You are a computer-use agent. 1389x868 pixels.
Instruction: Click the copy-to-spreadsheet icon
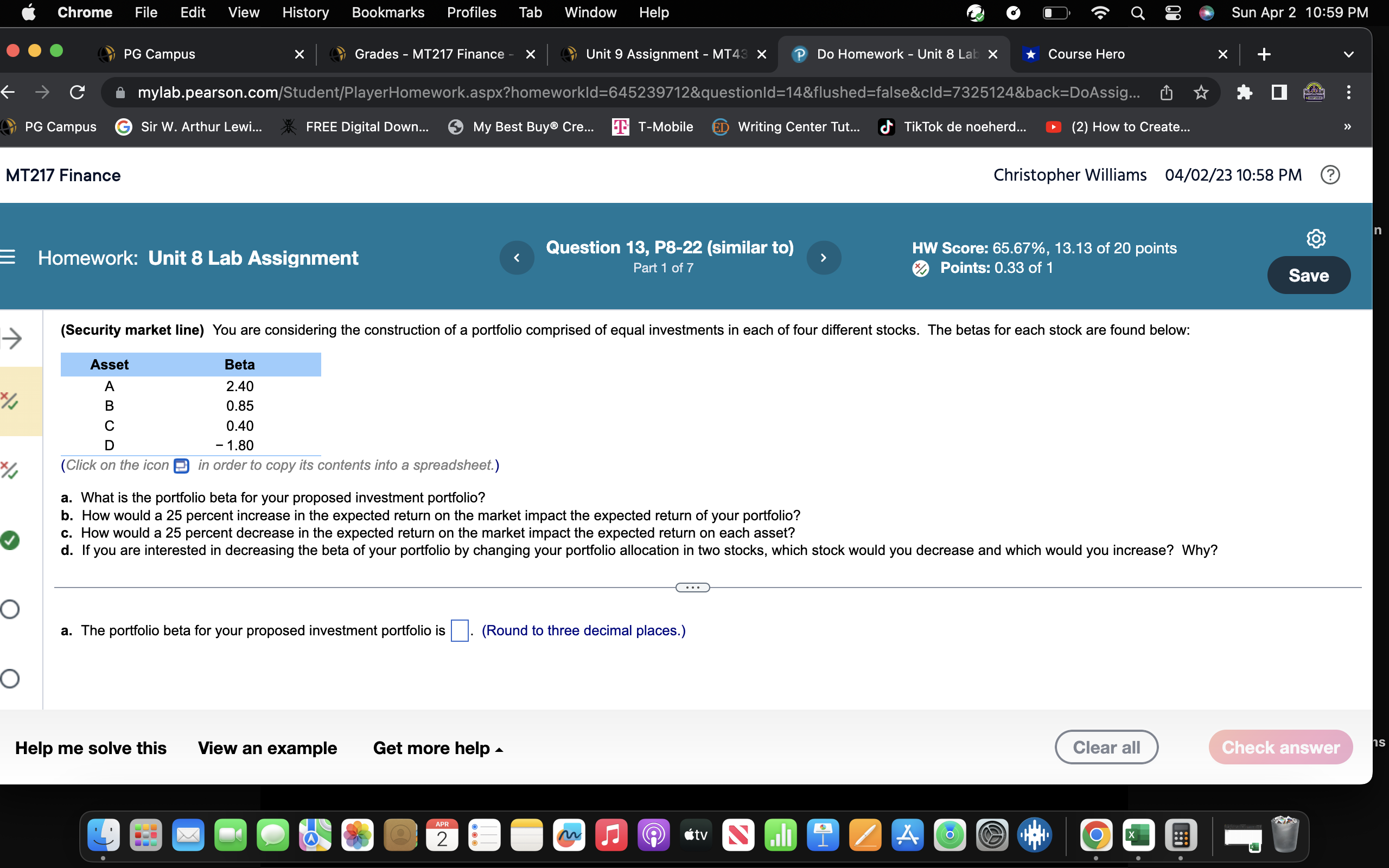[181, 465]
